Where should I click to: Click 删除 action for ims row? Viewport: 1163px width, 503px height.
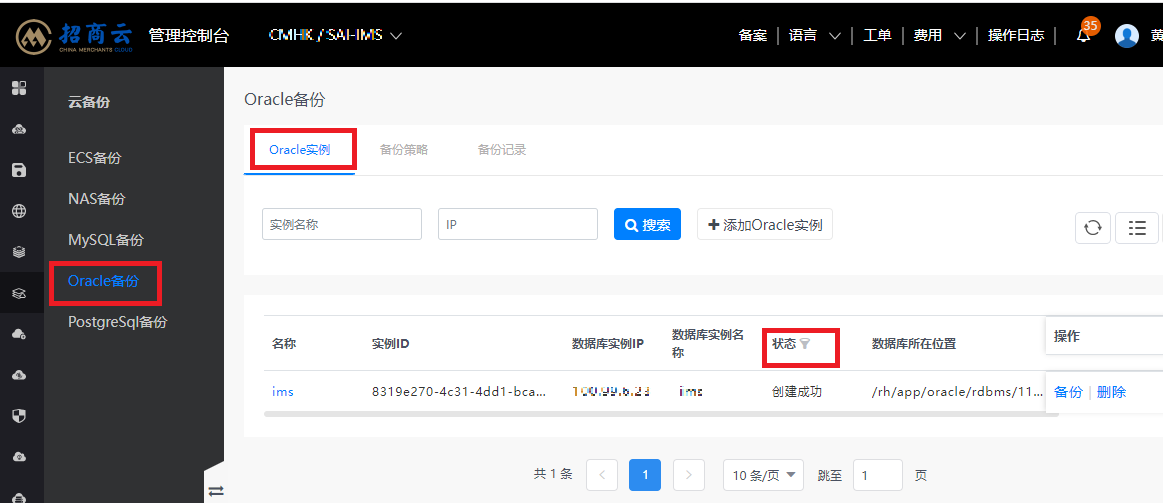pos(1111,392)
